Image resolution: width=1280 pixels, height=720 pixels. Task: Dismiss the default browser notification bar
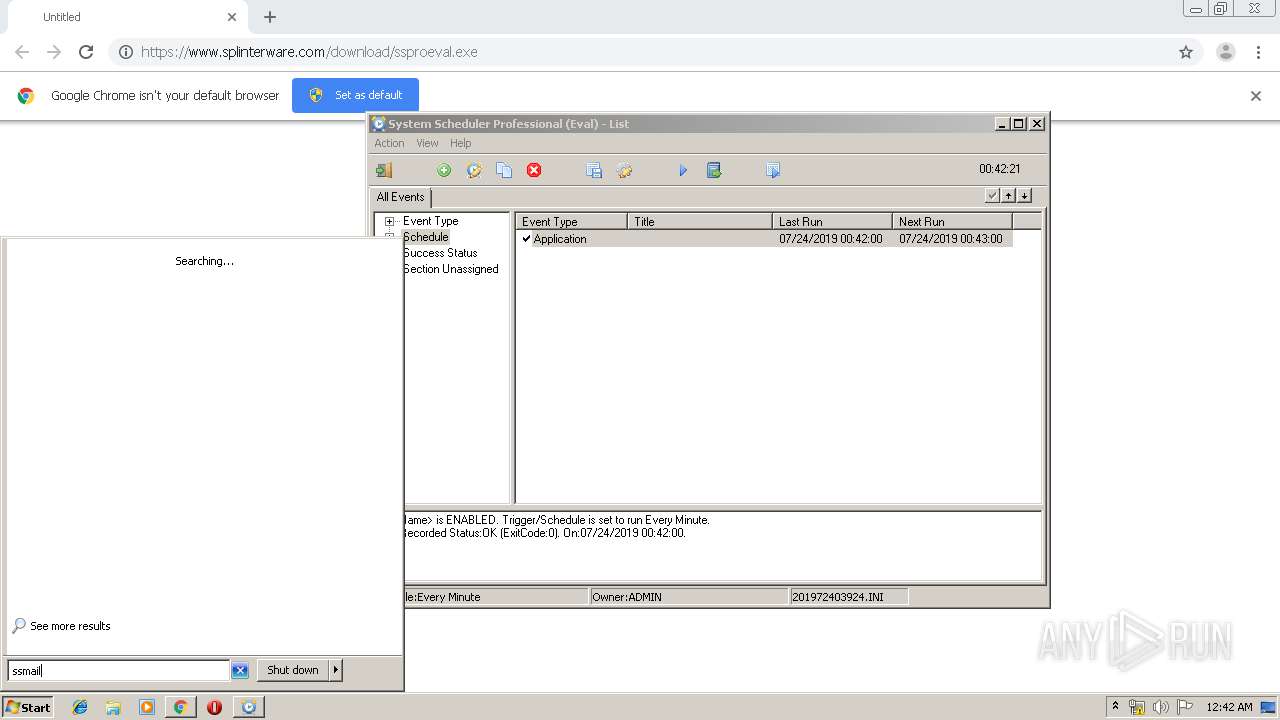[1256, 96]
